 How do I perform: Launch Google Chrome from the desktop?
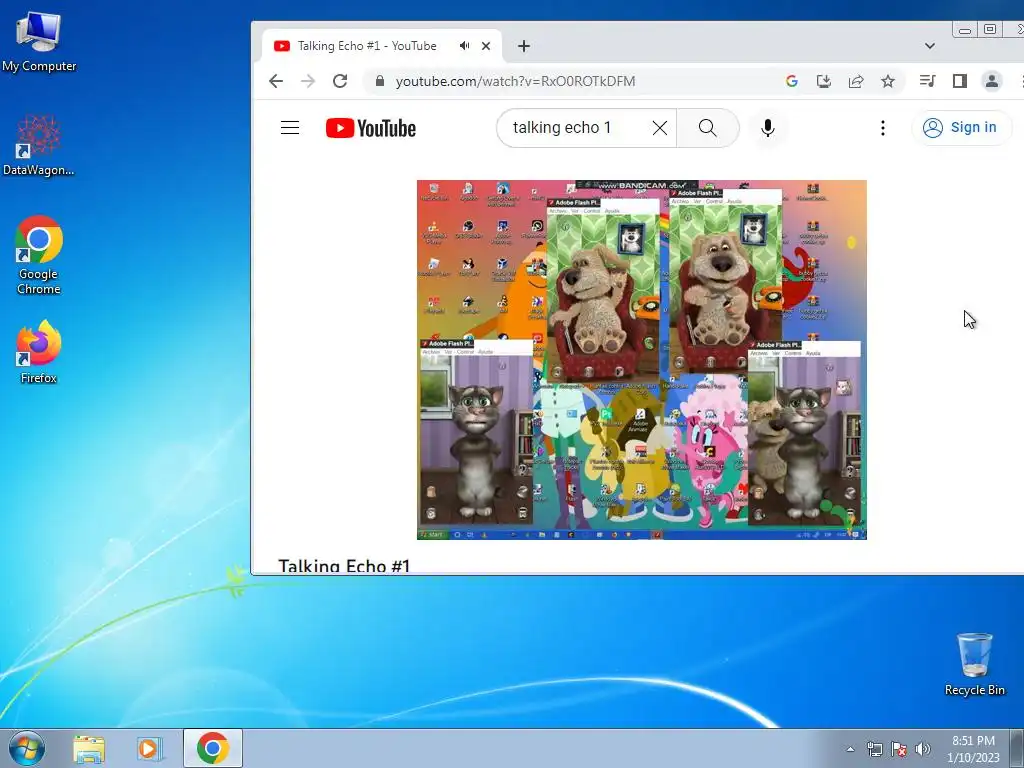tap(39, 255)
